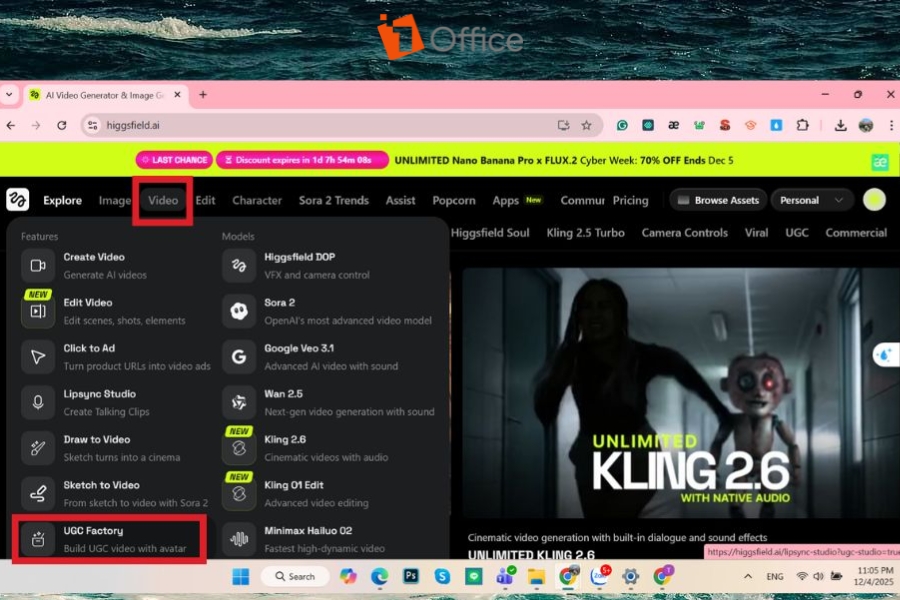Open Windows Start menu

click(240, 576)
